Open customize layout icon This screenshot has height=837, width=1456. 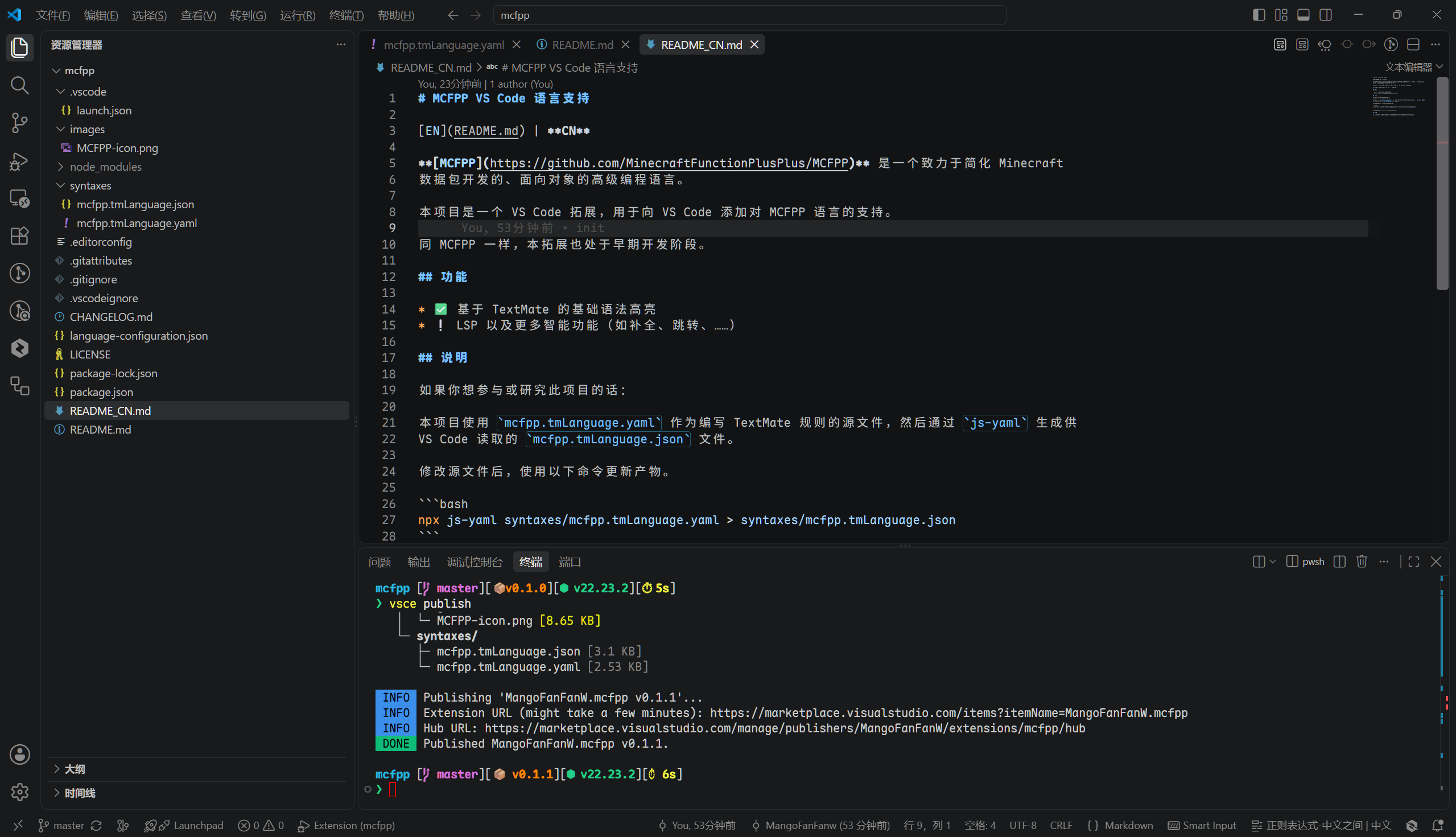point(1281,15)
